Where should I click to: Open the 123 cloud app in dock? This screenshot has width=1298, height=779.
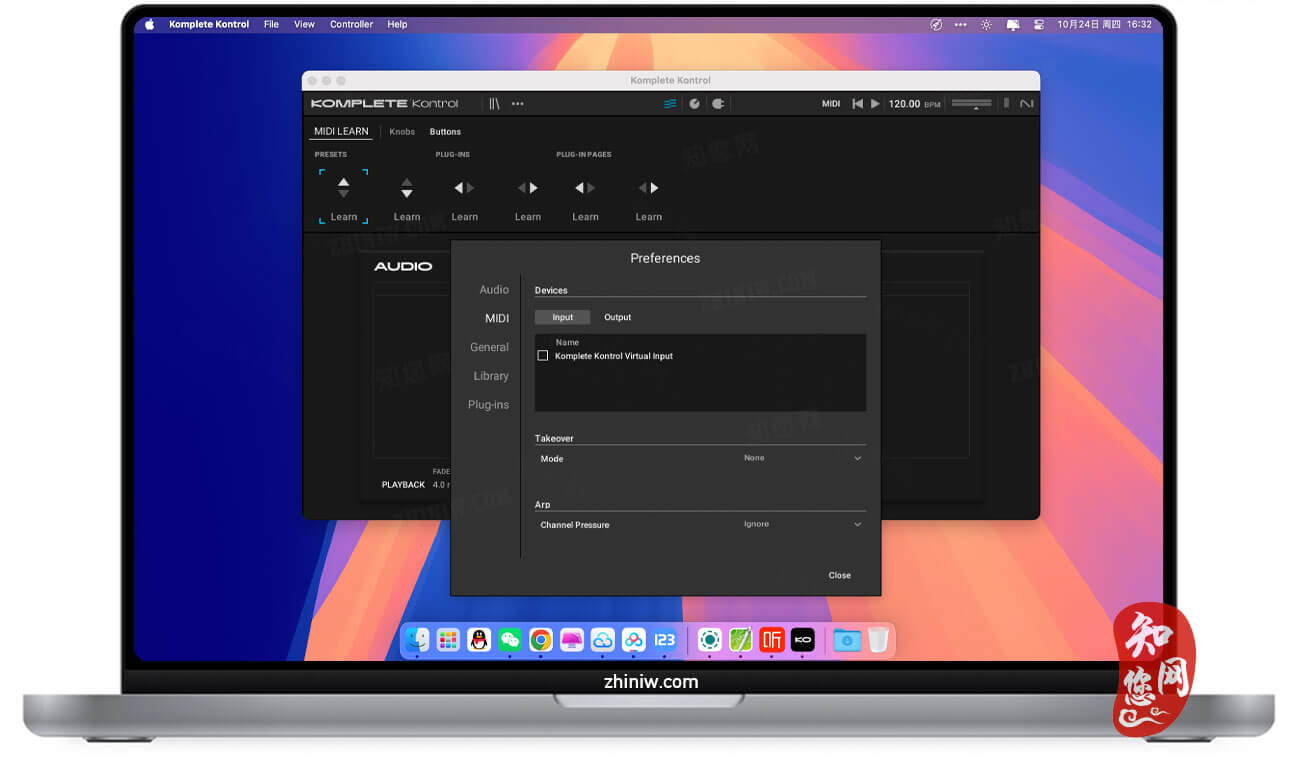coord(664,640)
